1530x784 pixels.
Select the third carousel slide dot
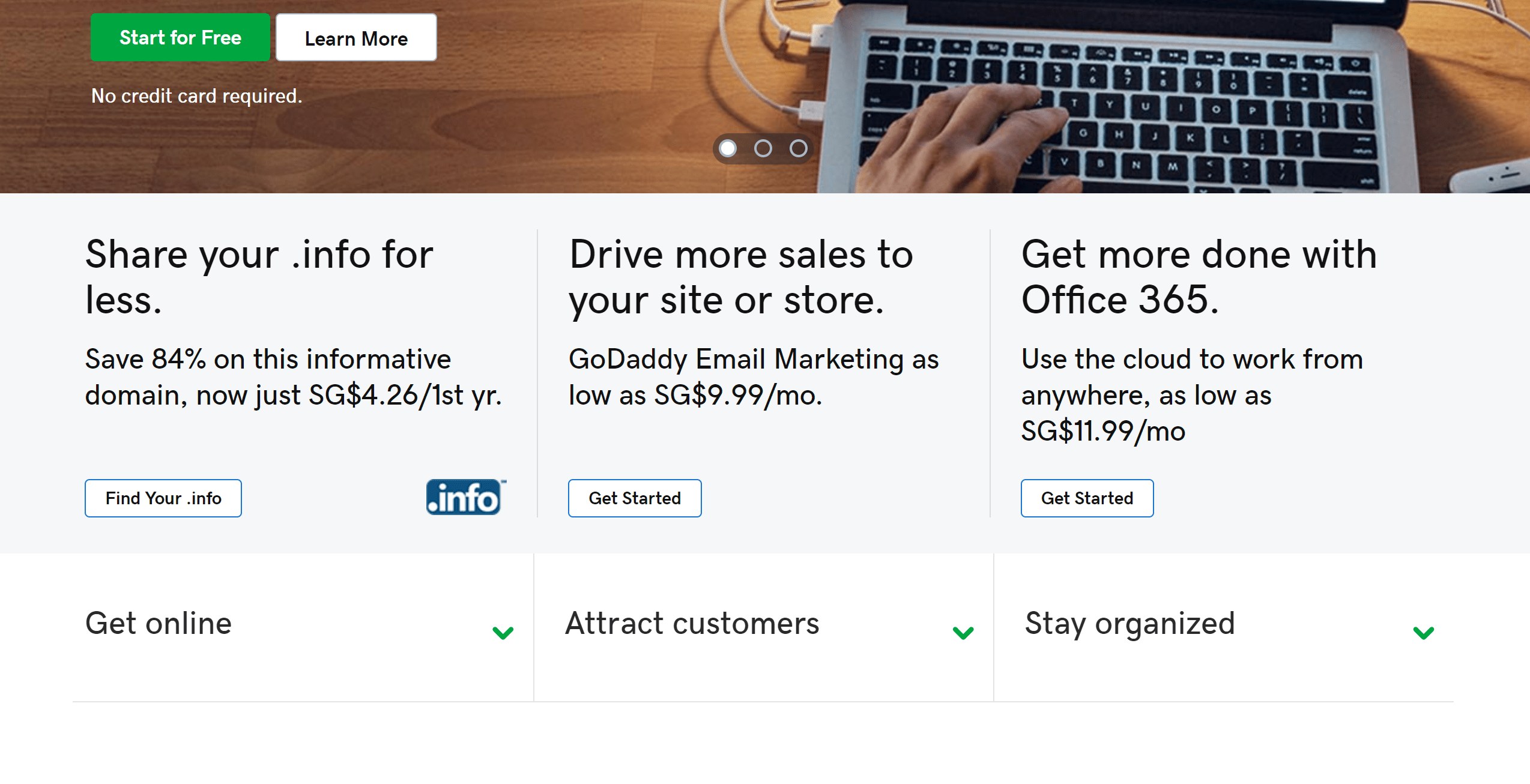pyautogui.click(x=799, y=148)
